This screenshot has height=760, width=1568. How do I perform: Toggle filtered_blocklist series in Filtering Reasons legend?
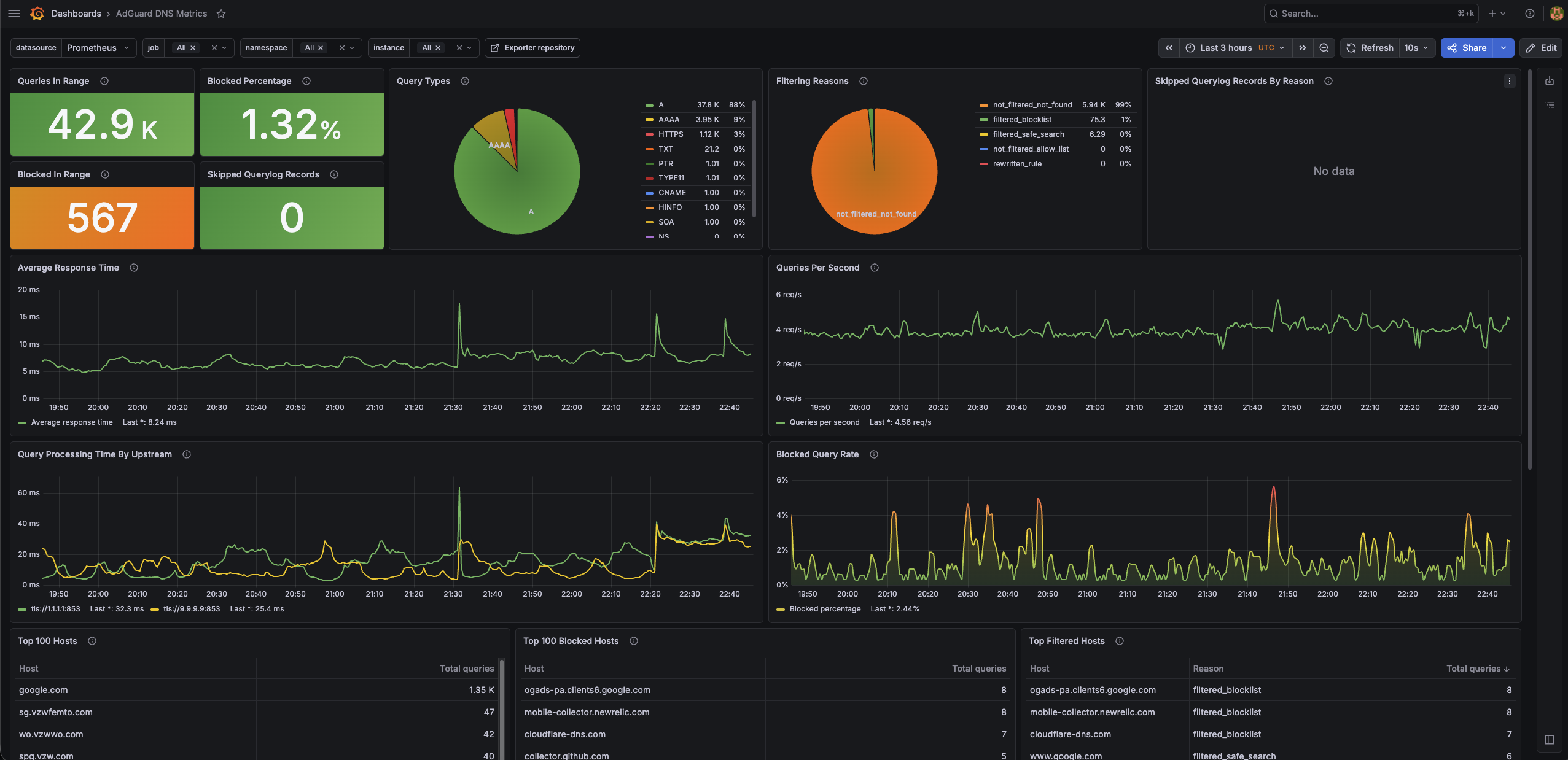[1021, 120]
